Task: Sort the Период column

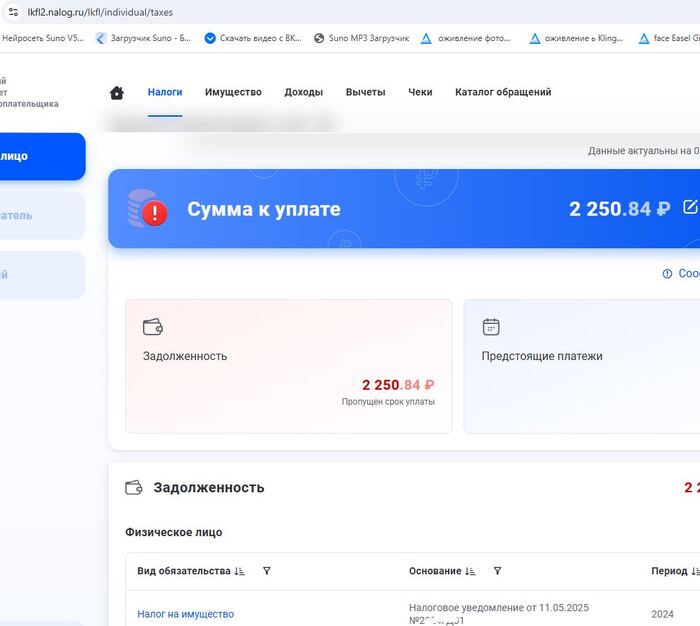Action: (695, 571)
